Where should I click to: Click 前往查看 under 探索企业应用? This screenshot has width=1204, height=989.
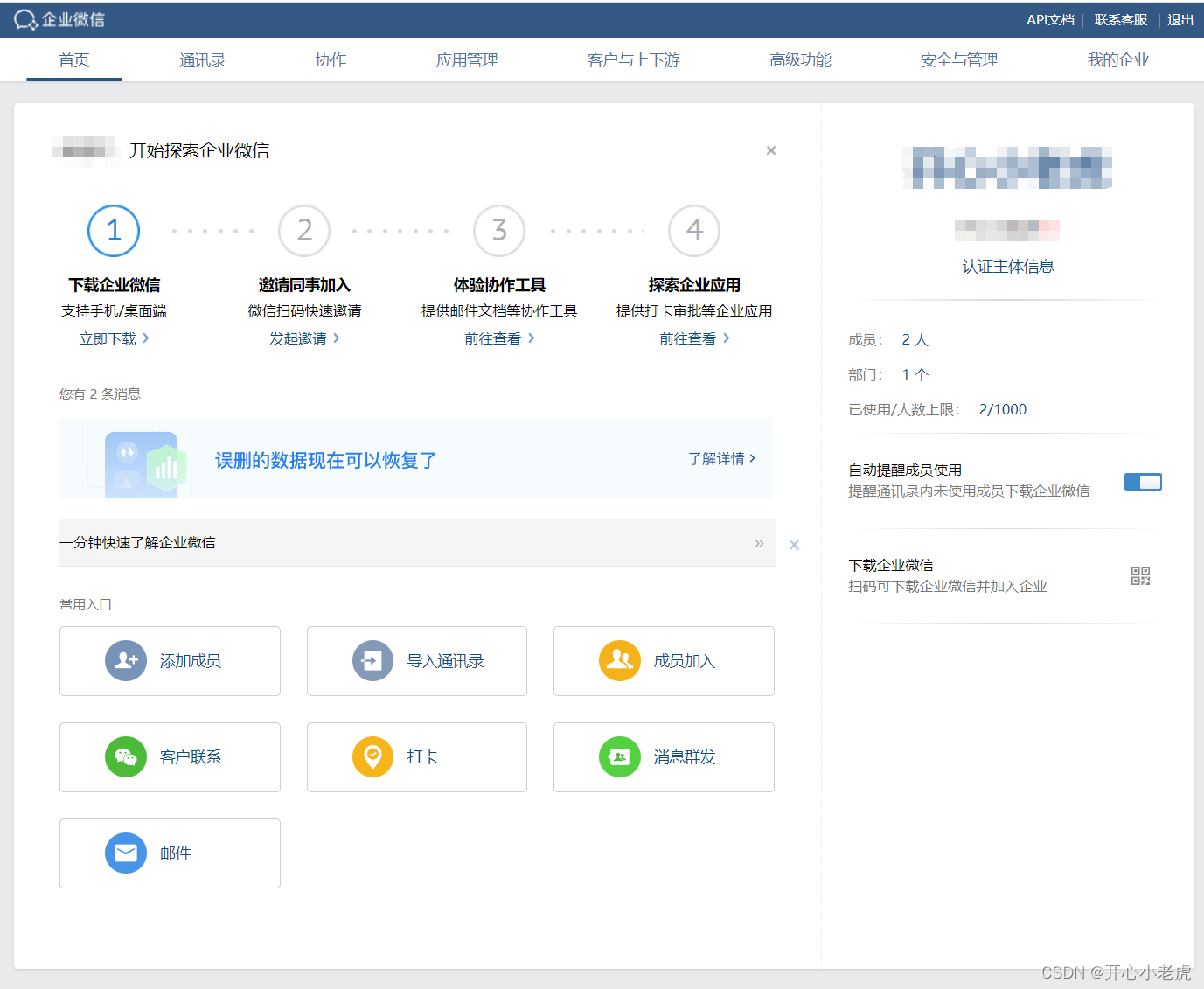(x=694, y=338)
